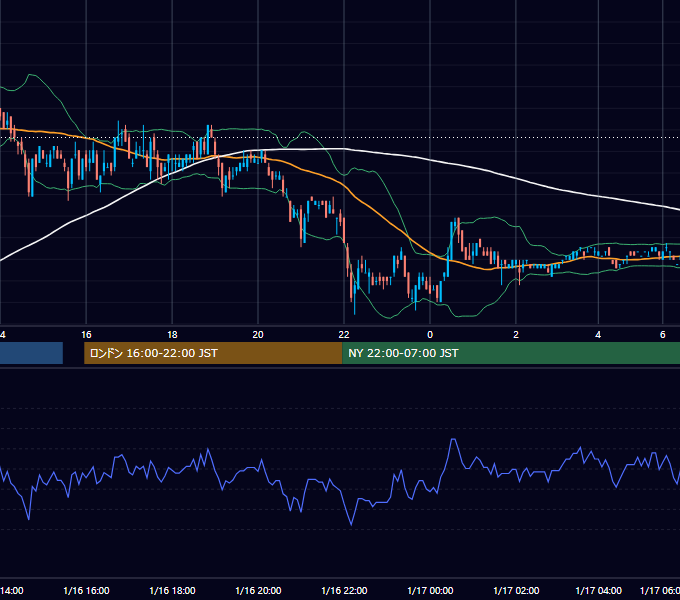
Task: Click the "1/16 16:00" date label
Action: click(86, 590)
